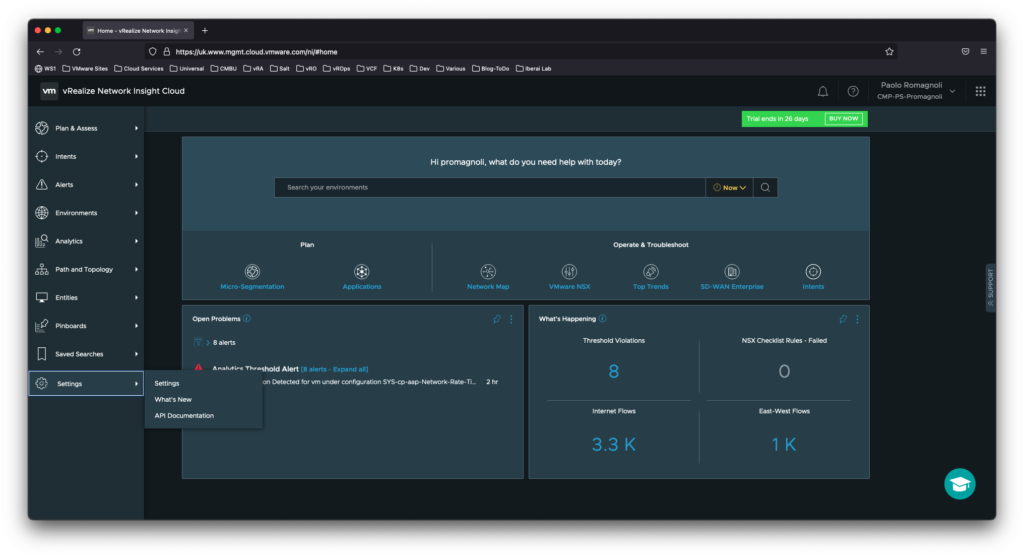Open the learning graduation cap button
Screen dimensions: 1024x557
click(x=959, y=484)
